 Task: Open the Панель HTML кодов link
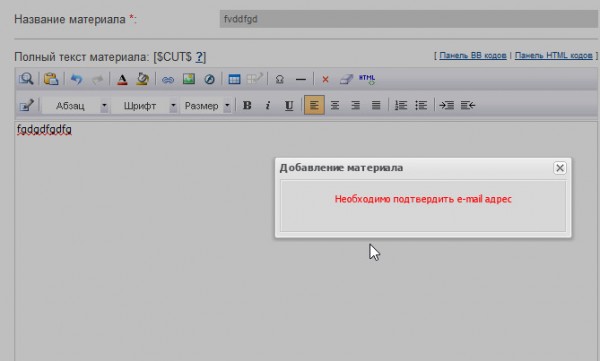click(553, 56)
